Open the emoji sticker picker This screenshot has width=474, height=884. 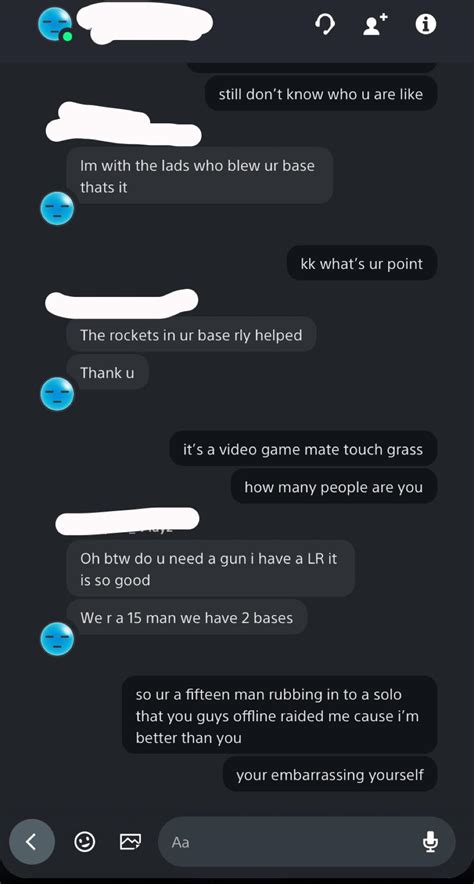(85, 842)
